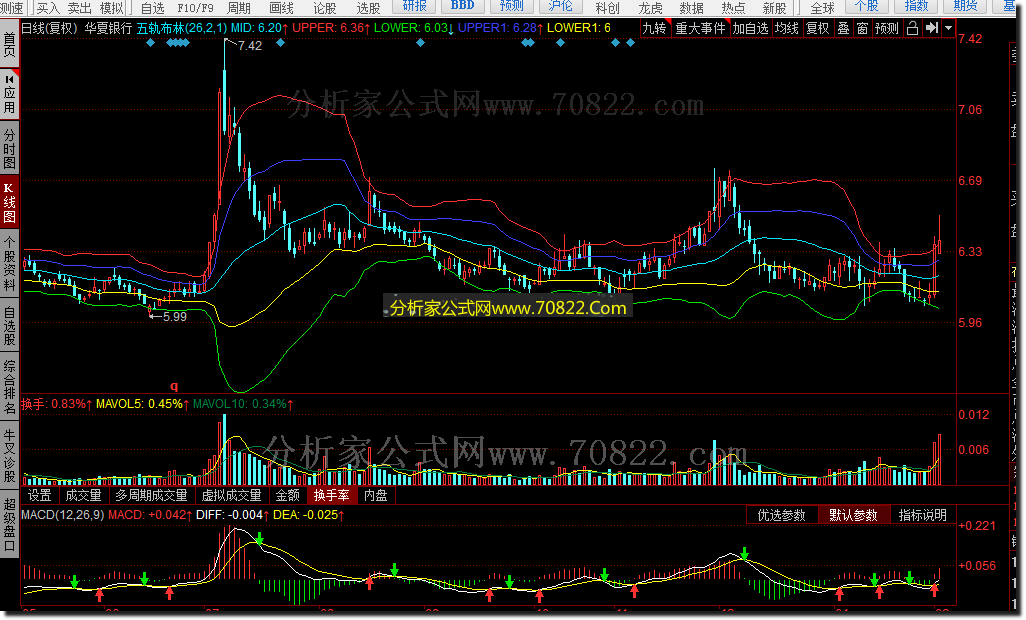Viewport: 1026px width, 620px height.
Task: Open the 应用 sidebar tab
Action: (x=9, y=93)
